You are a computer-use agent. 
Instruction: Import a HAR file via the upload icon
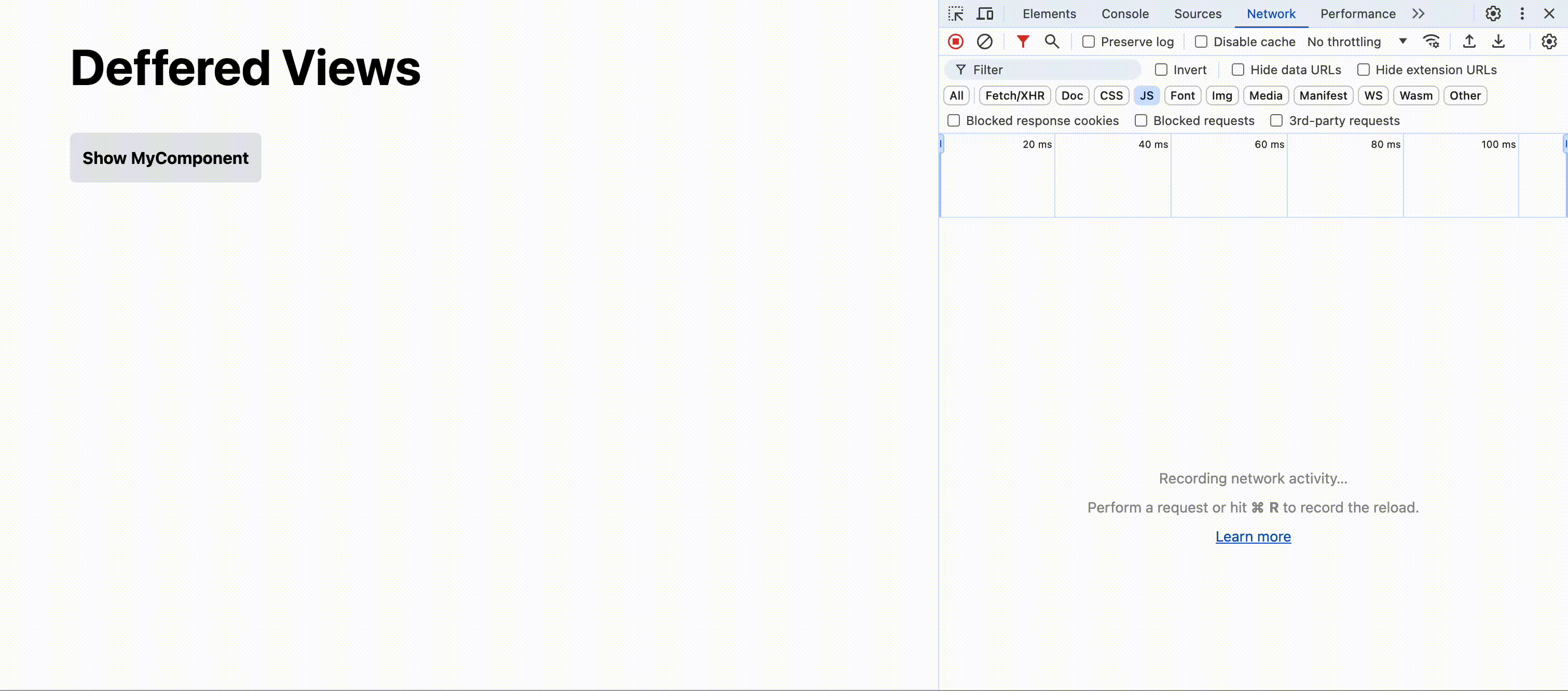click(1469, 42)
